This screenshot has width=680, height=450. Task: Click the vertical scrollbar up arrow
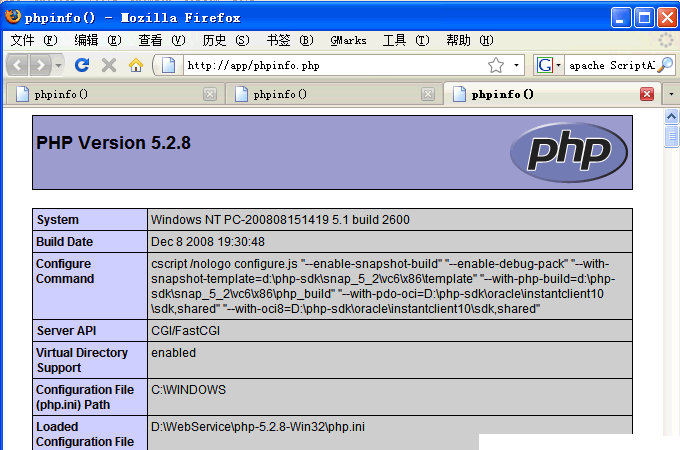point(672,116)
